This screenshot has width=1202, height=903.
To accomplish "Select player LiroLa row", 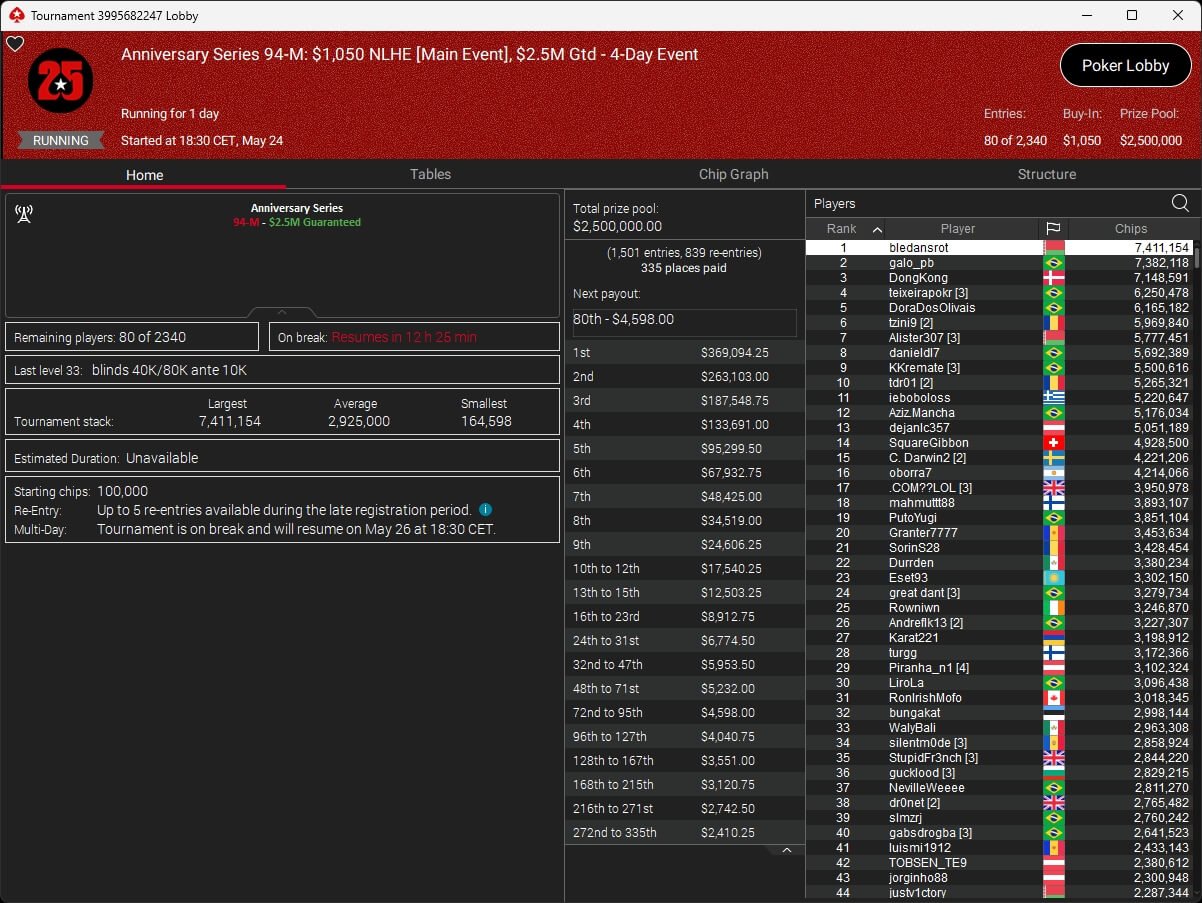I will (x=998, y=682).
